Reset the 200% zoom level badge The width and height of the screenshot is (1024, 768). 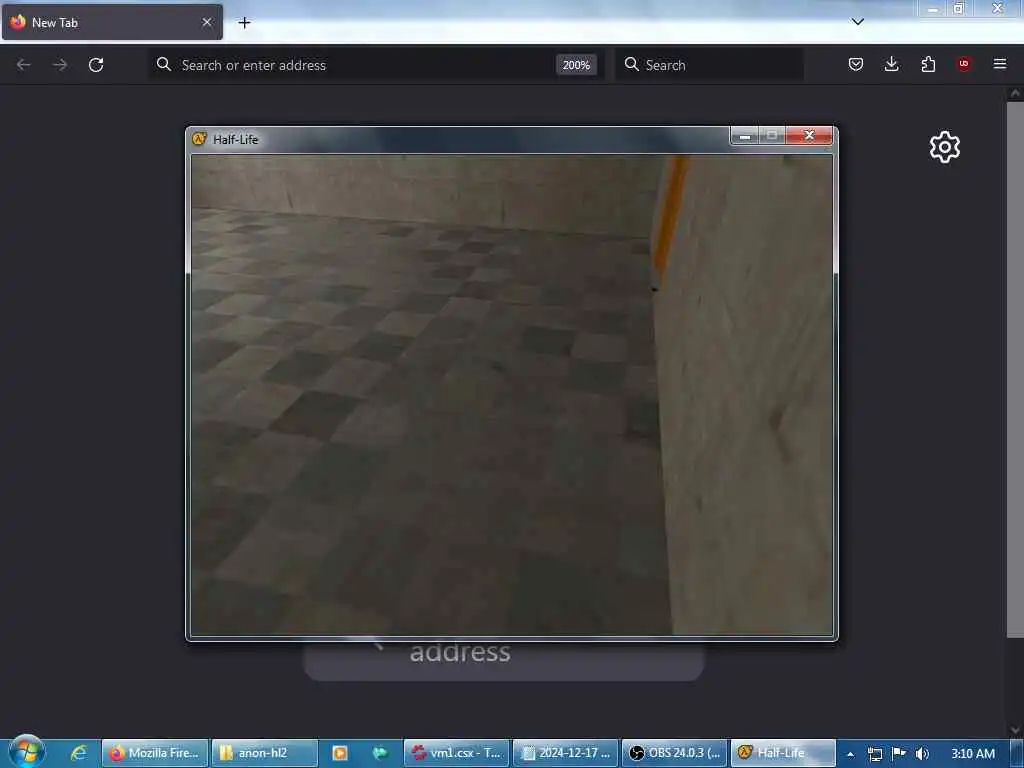(576, 65)
